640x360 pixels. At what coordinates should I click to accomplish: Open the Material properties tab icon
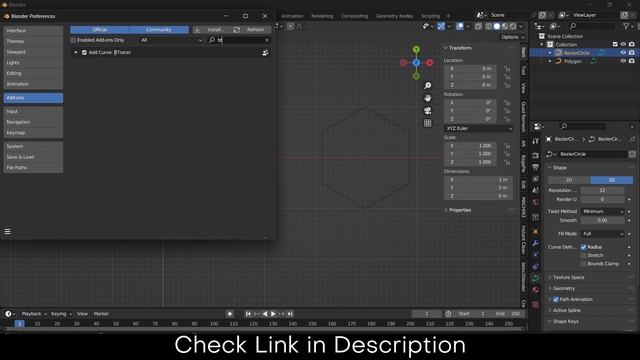pyautogui.click(x=536, y=290)
